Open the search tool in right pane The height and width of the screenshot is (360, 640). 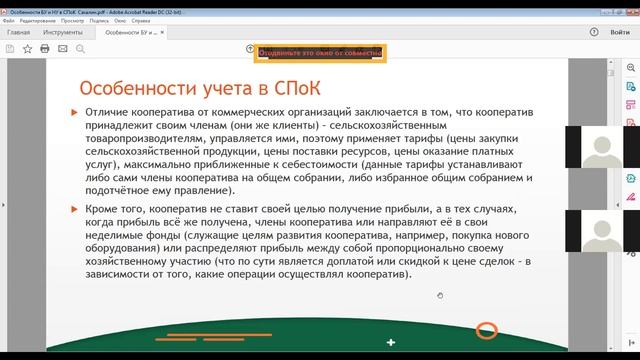[x=631, y=68]
